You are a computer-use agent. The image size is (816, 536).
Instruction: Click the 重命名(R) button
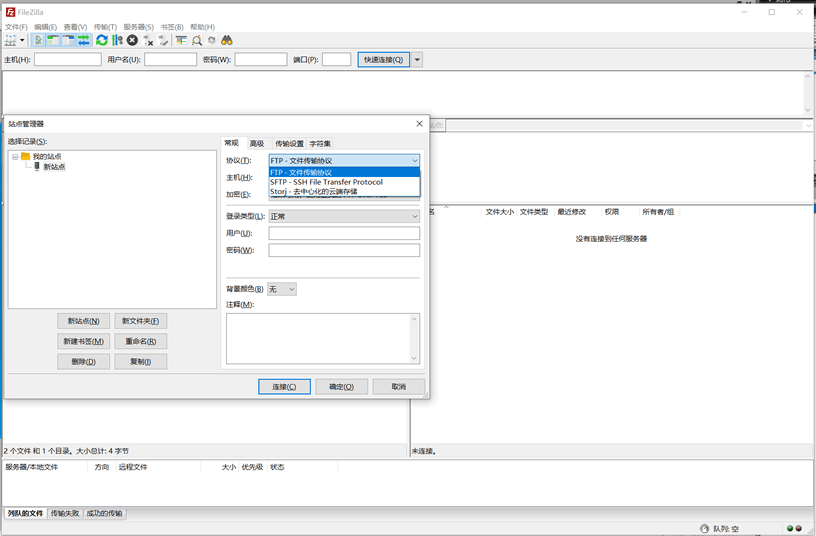[141, 341]
